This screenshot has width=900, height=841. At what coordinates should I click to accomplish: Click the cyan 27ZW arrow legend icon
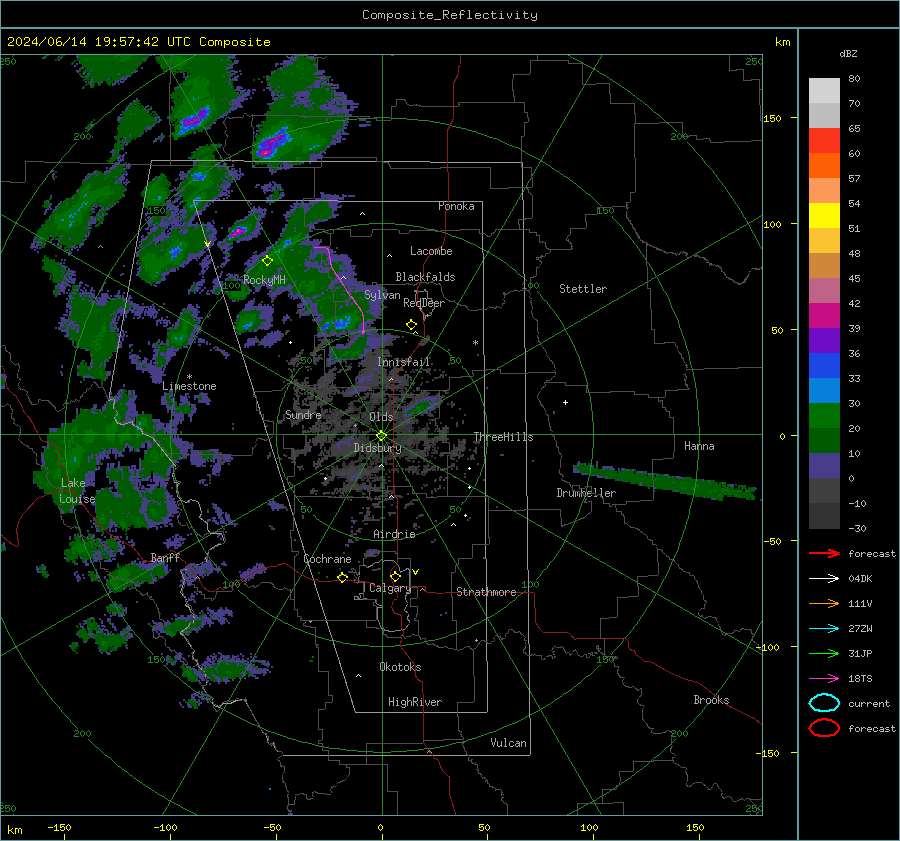pos(824,629)
